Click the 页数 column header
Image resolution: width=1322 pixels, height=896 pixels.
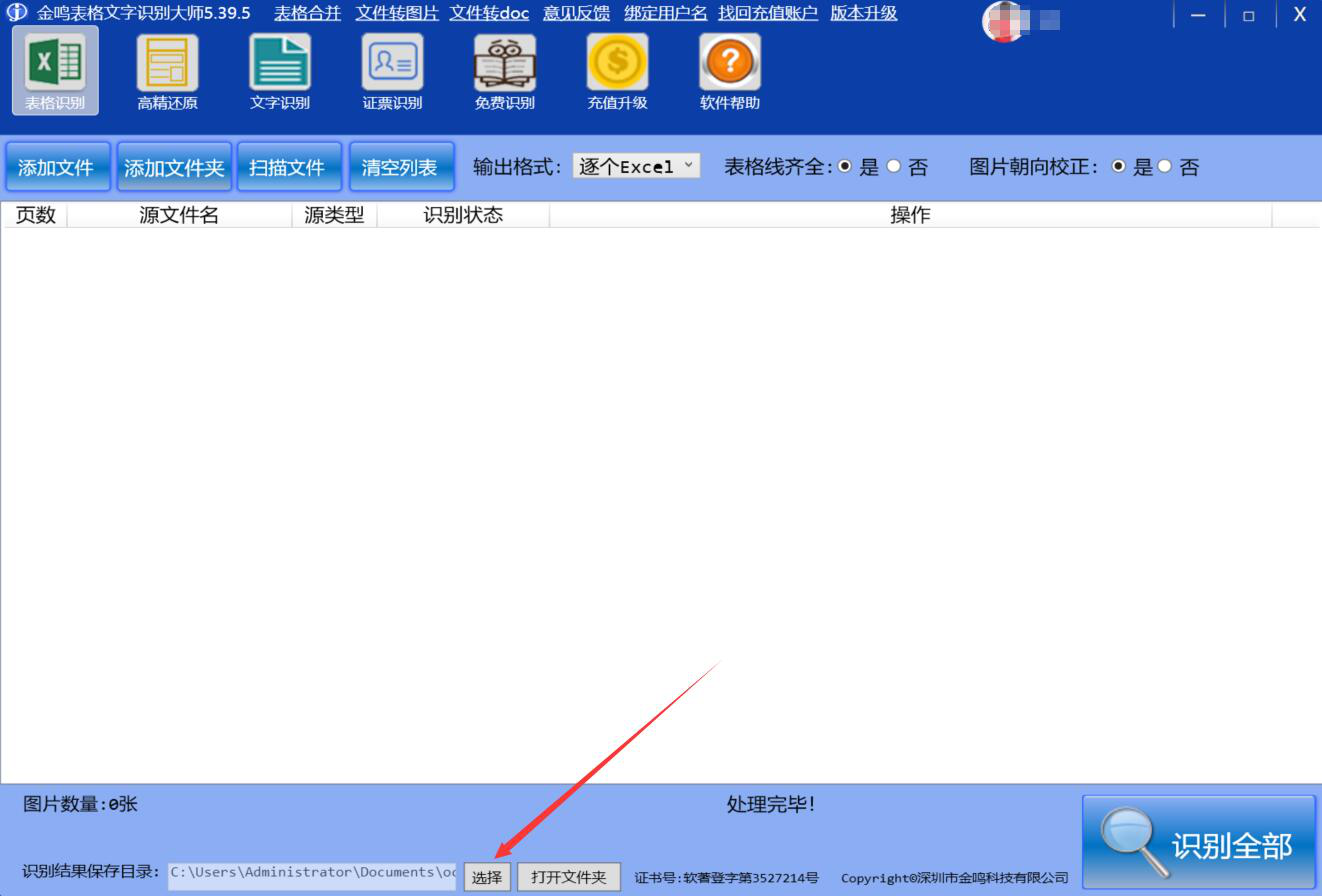36,215
